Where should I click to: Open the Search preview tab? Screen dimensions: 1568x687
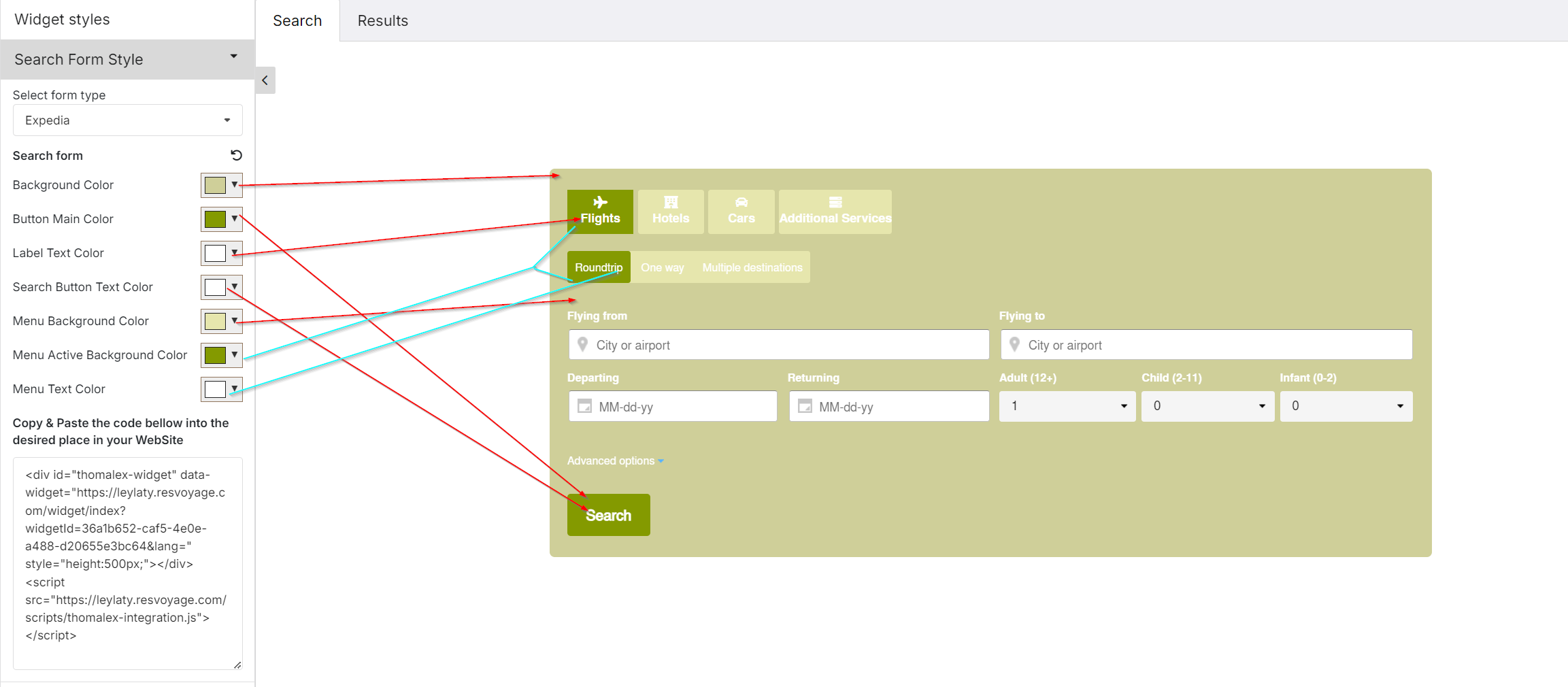[x=297, y=20]
